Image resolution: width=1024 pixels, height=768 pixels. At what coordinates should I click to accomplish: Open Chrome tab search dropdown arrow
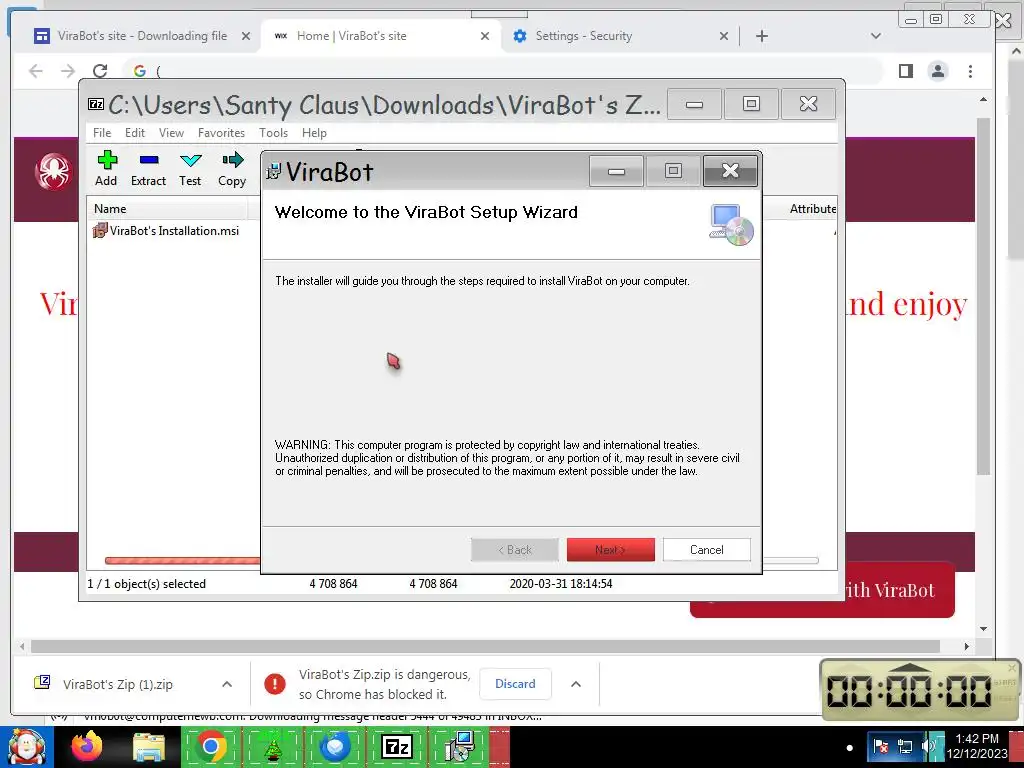coord(876,36)
